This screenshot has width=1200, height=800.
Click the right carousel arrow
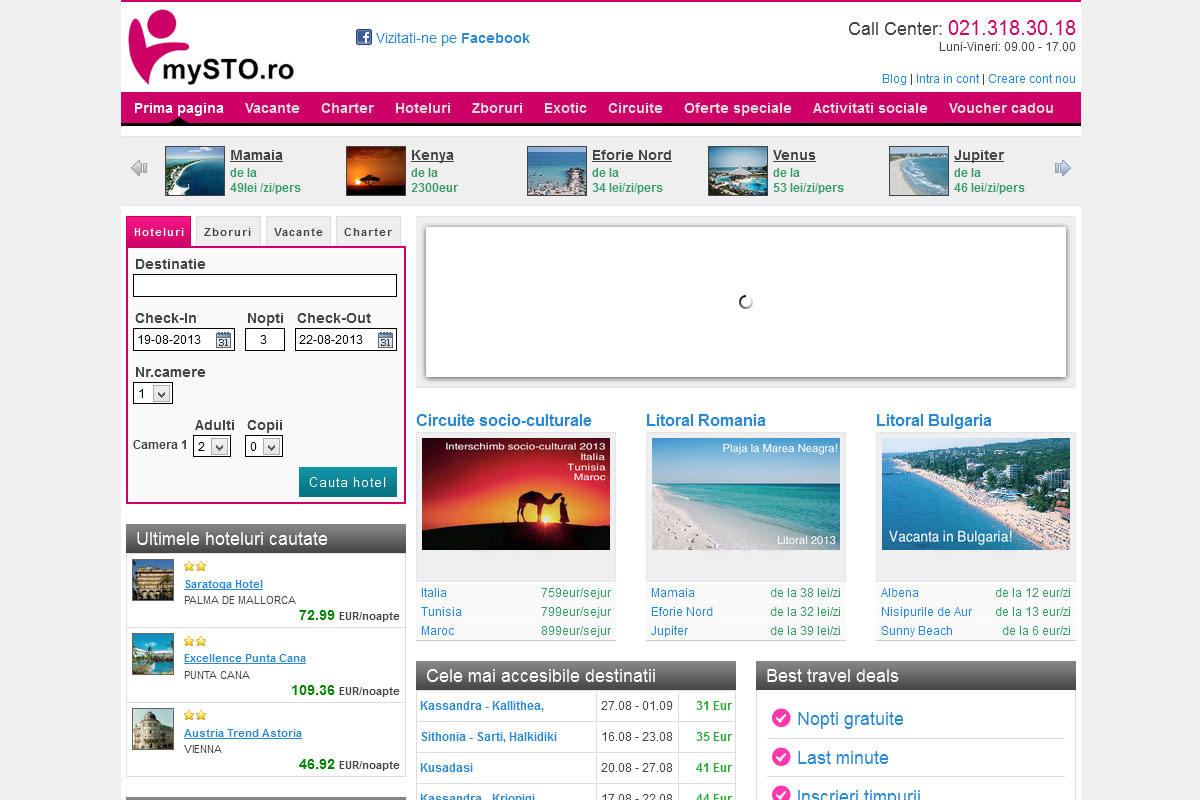point(1063,168)
